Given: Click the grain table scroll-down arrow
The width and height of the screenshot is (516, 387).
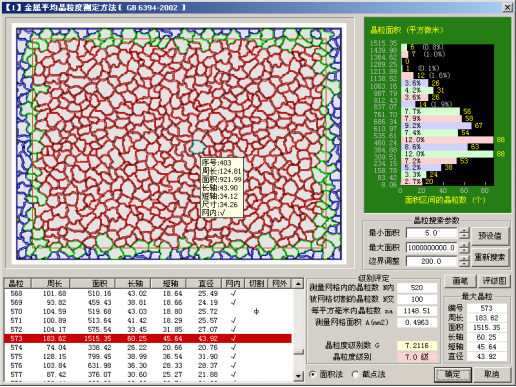Looking at the screenshot, I should point(298,376).
